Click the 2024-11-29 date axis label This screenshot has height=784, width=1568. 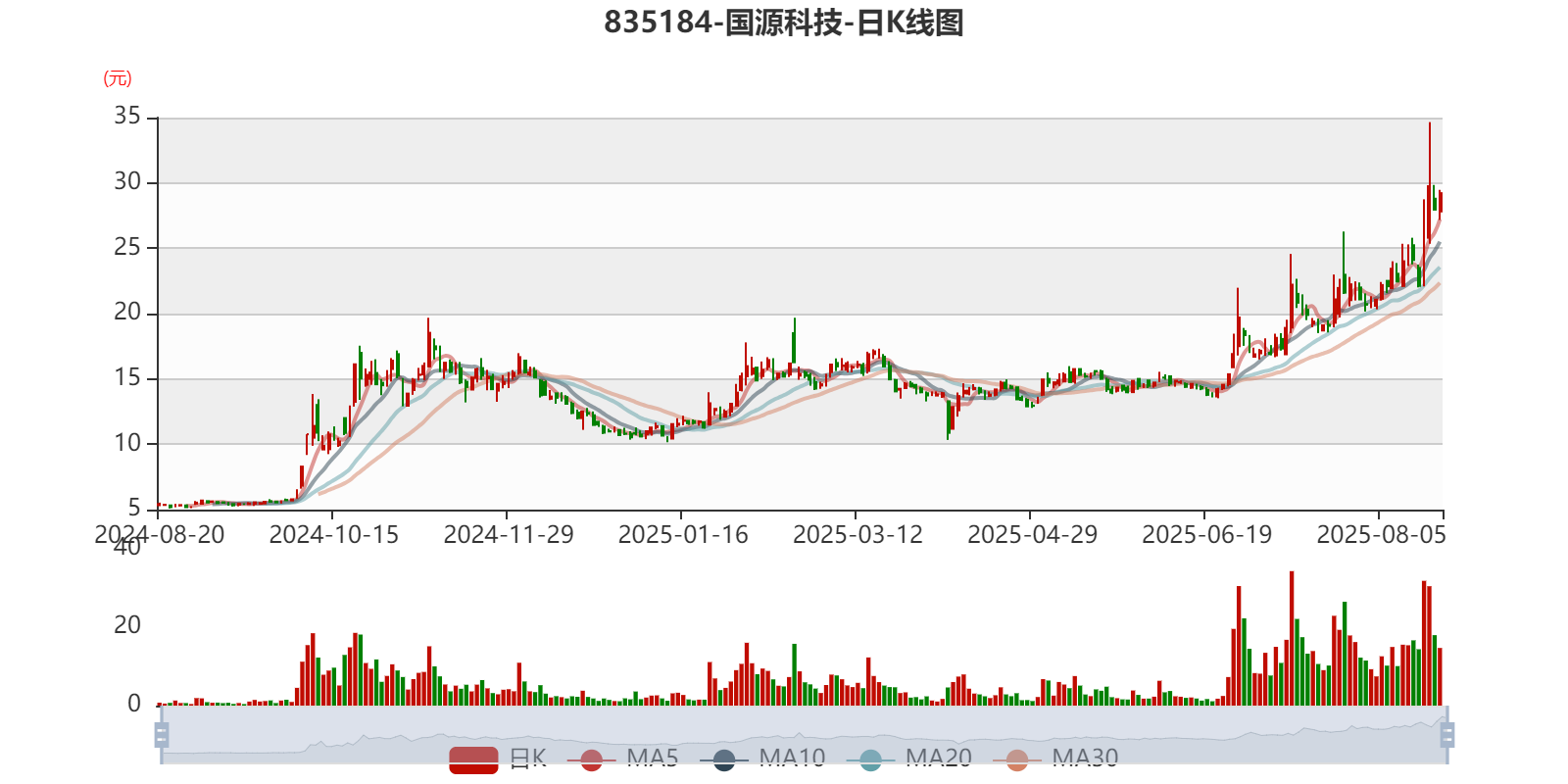[509, 534]
